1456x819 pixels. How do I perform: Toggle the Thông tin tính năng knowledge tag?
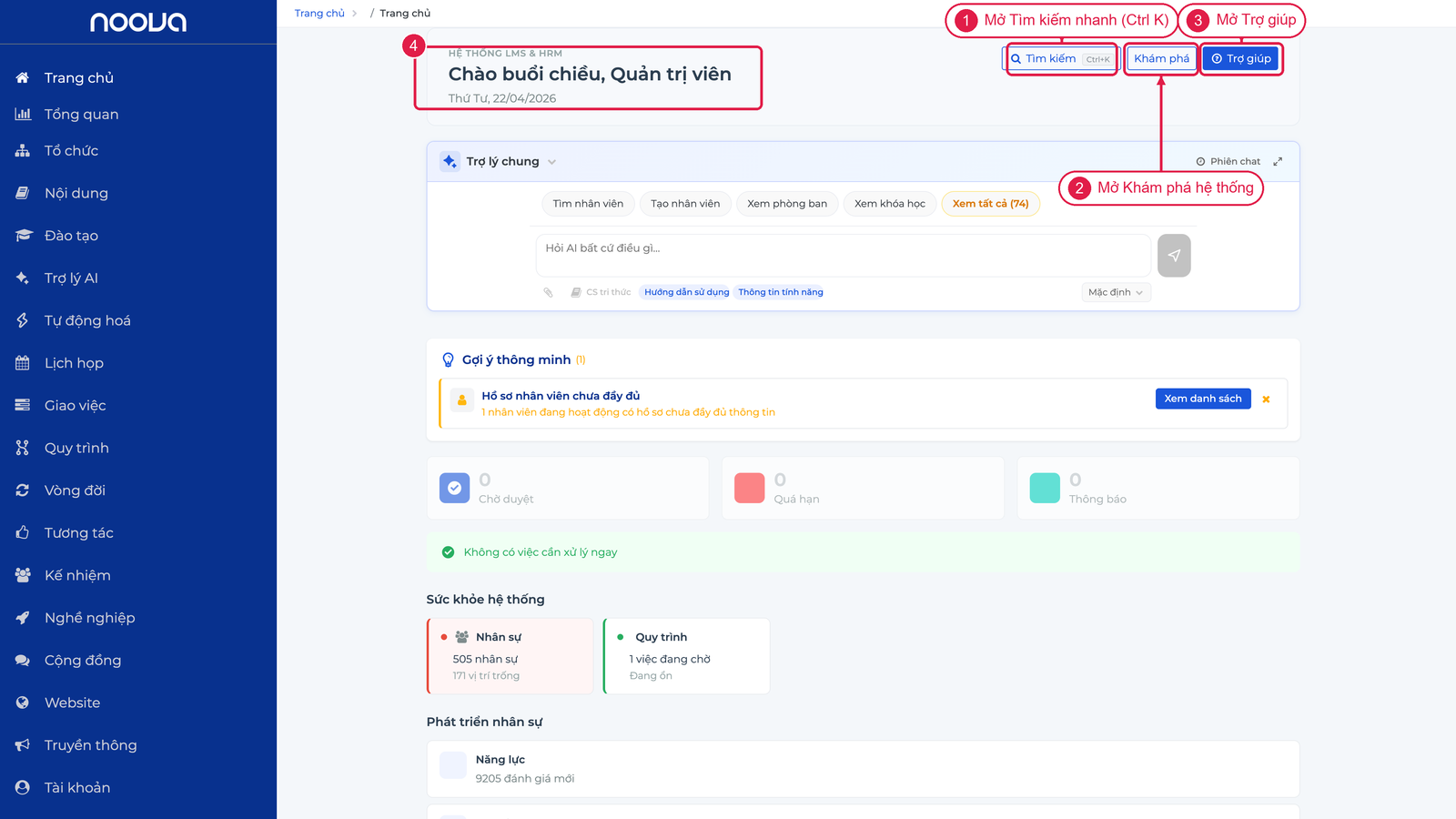(x=780, y=292)
